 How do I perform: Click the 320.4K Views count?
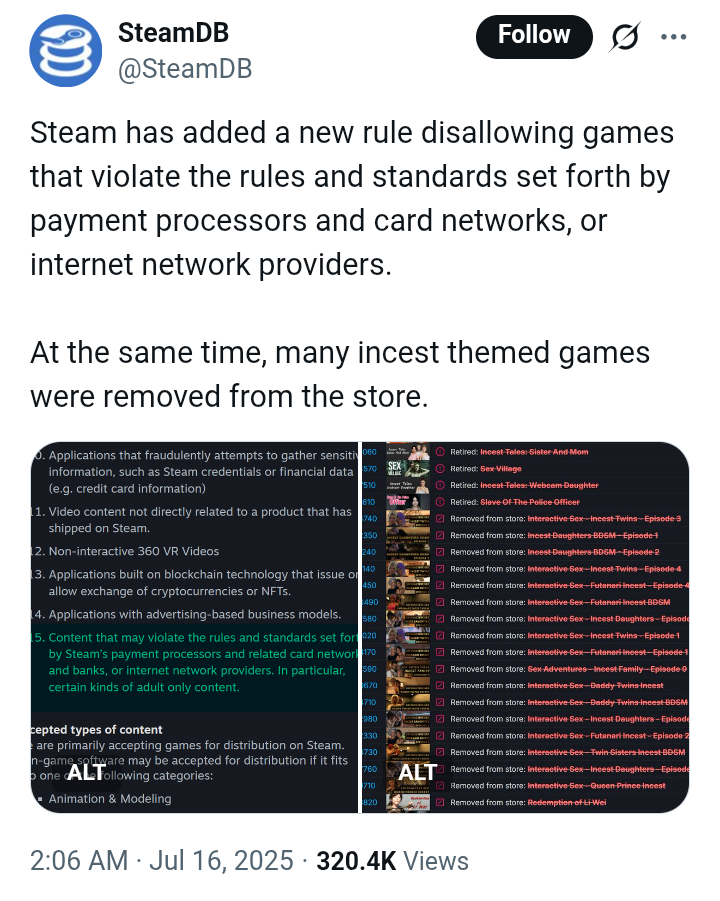(x=392, y=861)
